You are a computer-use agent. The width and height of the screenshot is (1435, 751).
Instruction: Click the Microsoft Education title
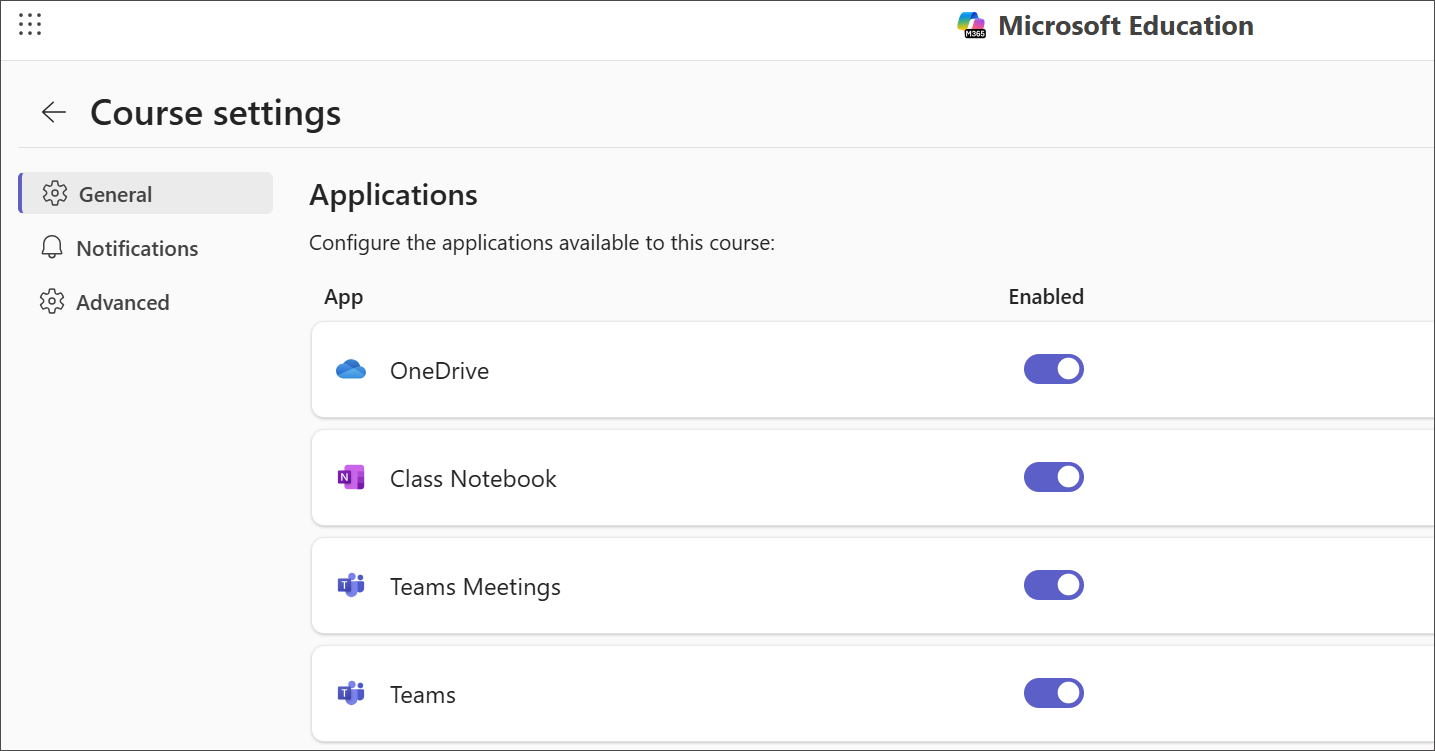tap(1126, 25)
